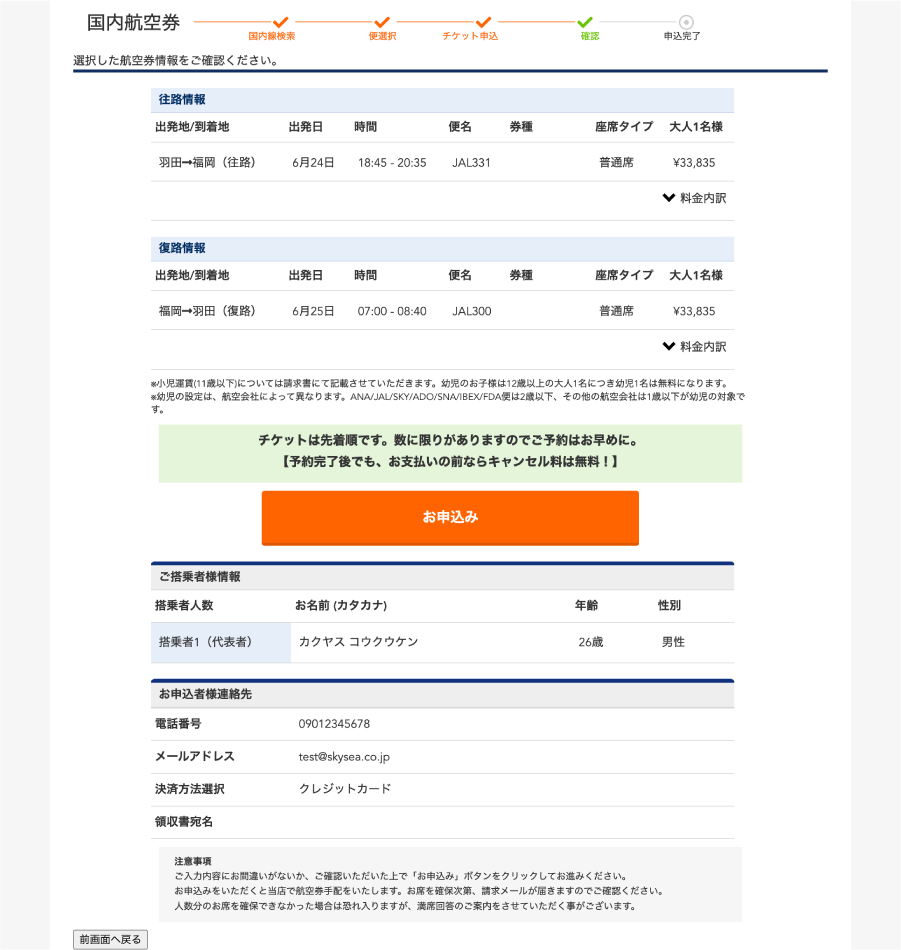Click the passenger name カクヤス コウクウケン
This screenshot has height=950, width=901.
point(358,642)
